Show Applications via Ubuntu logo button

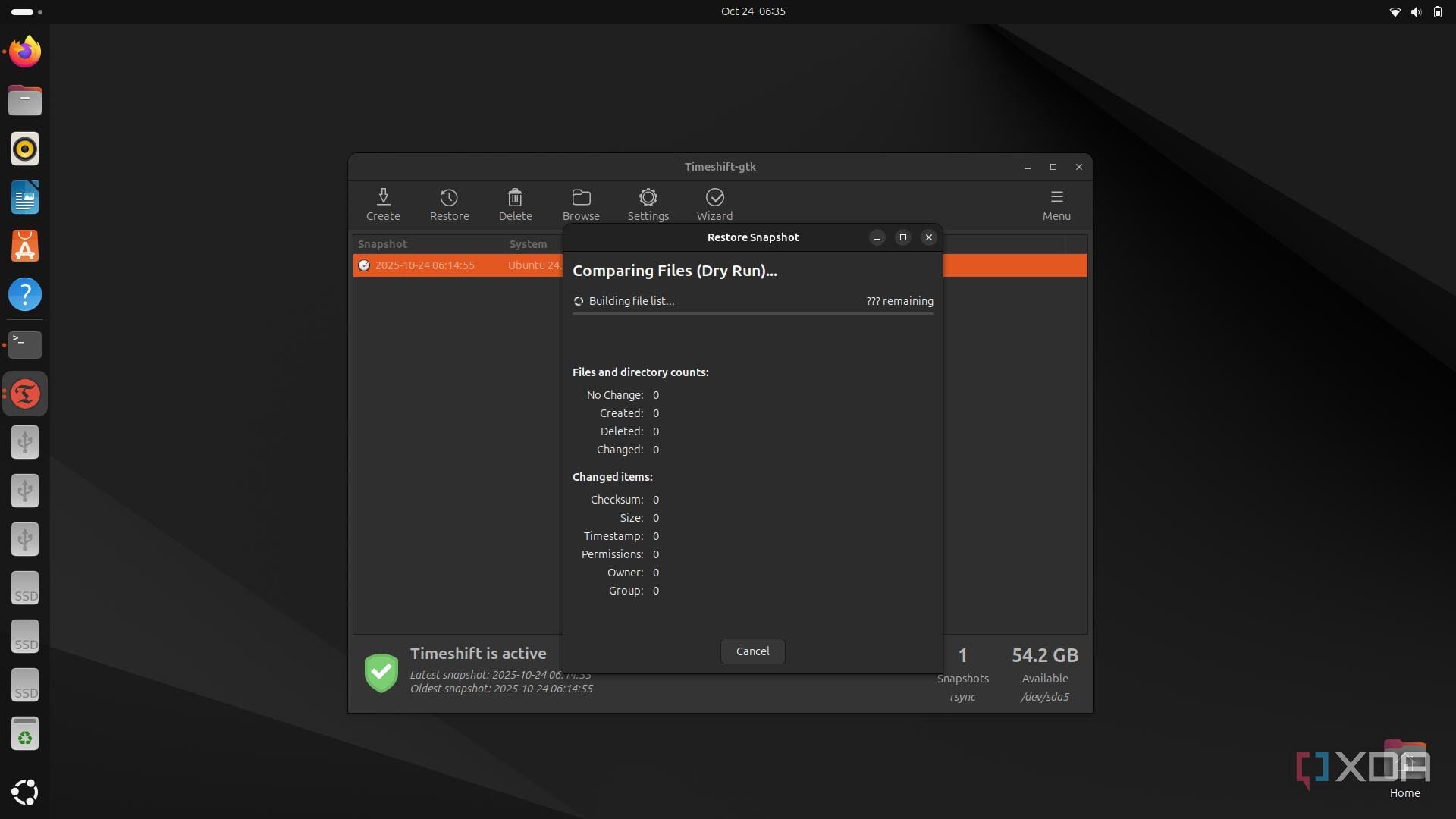tap(25, 792)
